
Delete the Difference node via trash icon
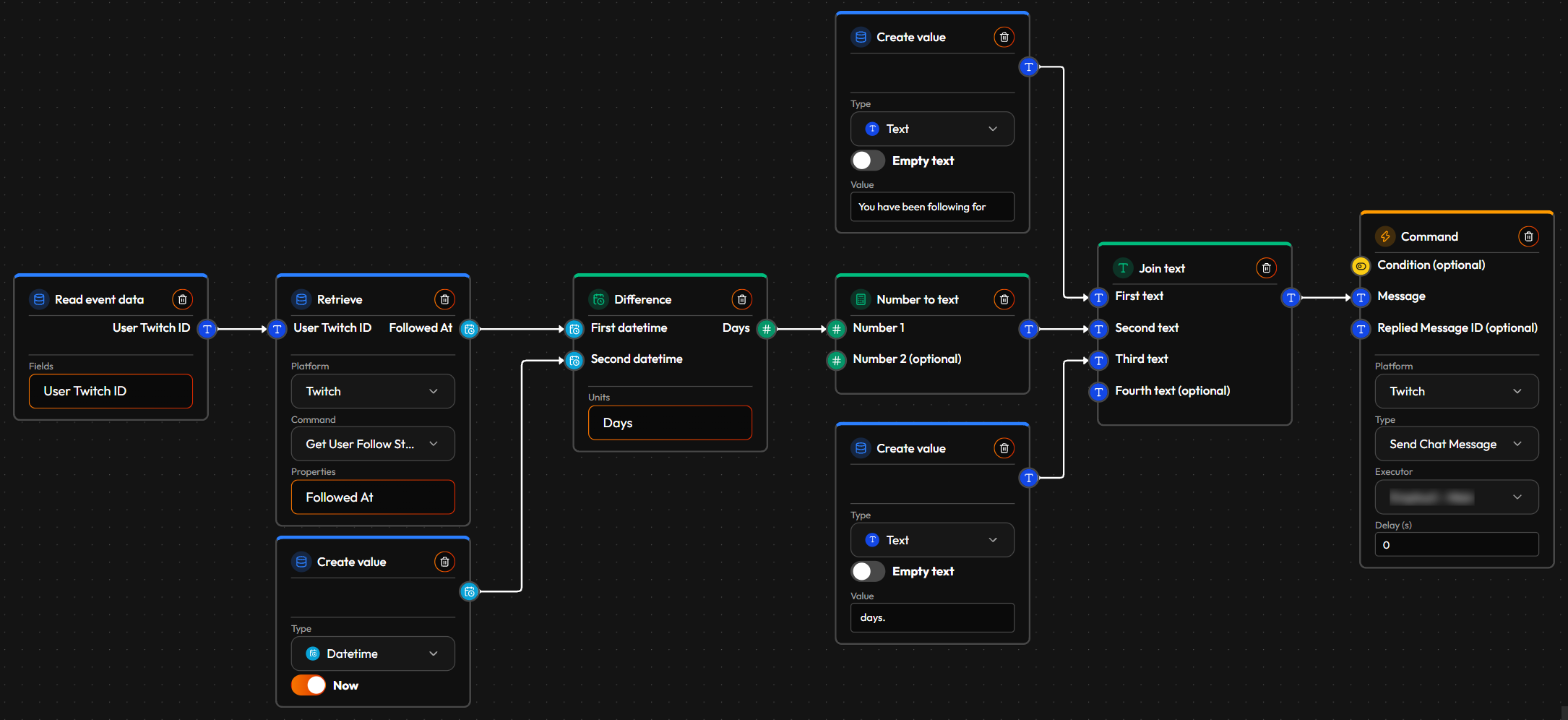tap(741, 299)
